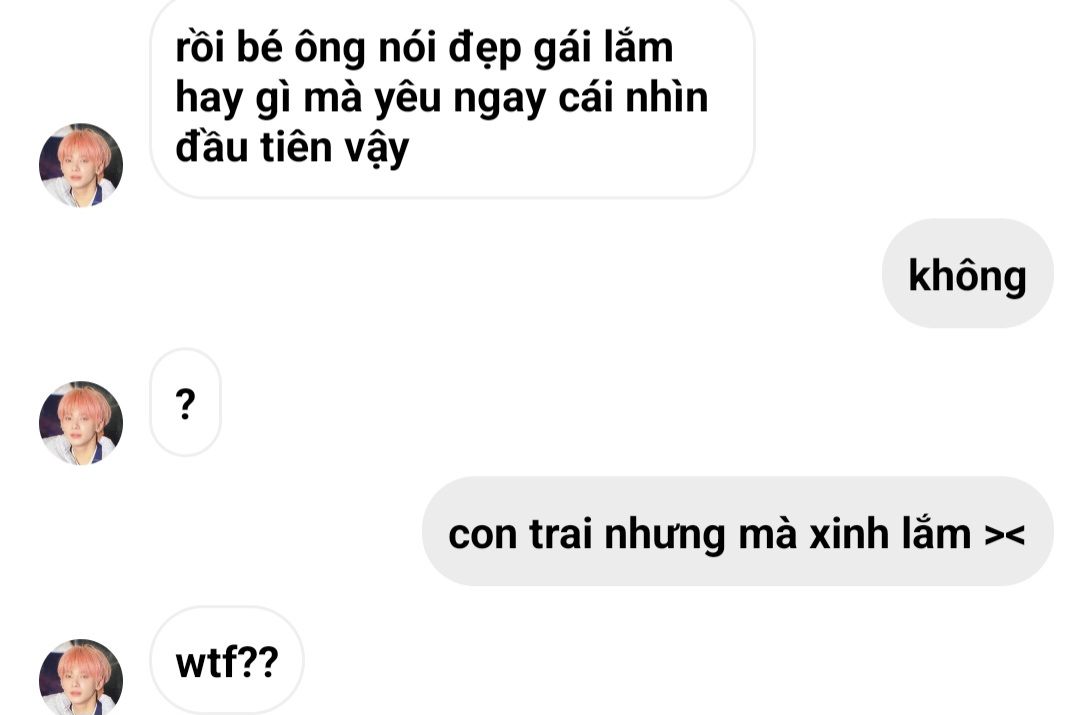Open the sender's avatar beside the long message
This screenshot has height=715, width=1080.
[x=81, y=165]
